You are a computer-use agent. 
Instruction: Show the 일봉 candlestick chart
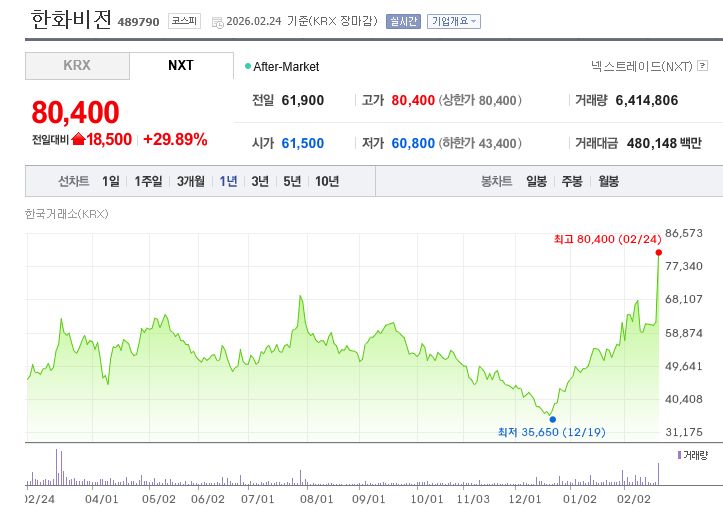(536, 181)
